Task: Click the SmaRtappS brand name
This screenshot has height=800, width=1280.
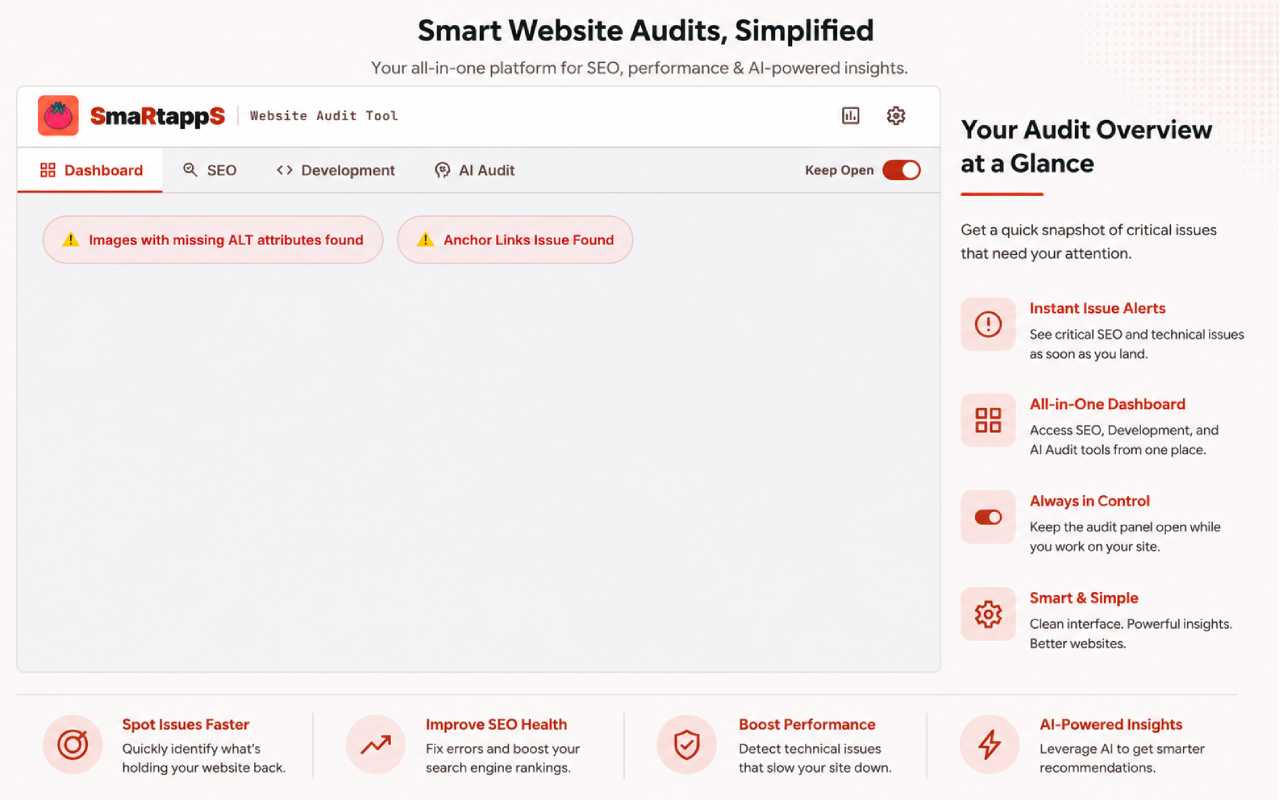Action: coord(158,116)
